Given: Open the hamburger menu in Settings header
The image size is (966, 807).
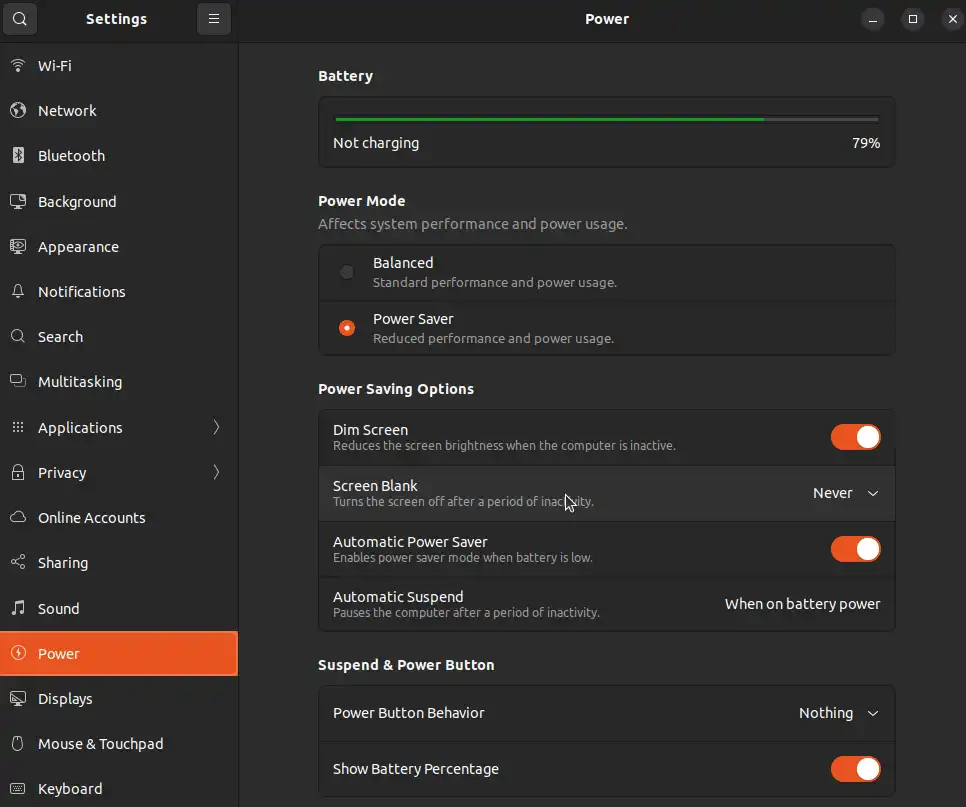Looking at the screenshot, I should tap(213, 19).
